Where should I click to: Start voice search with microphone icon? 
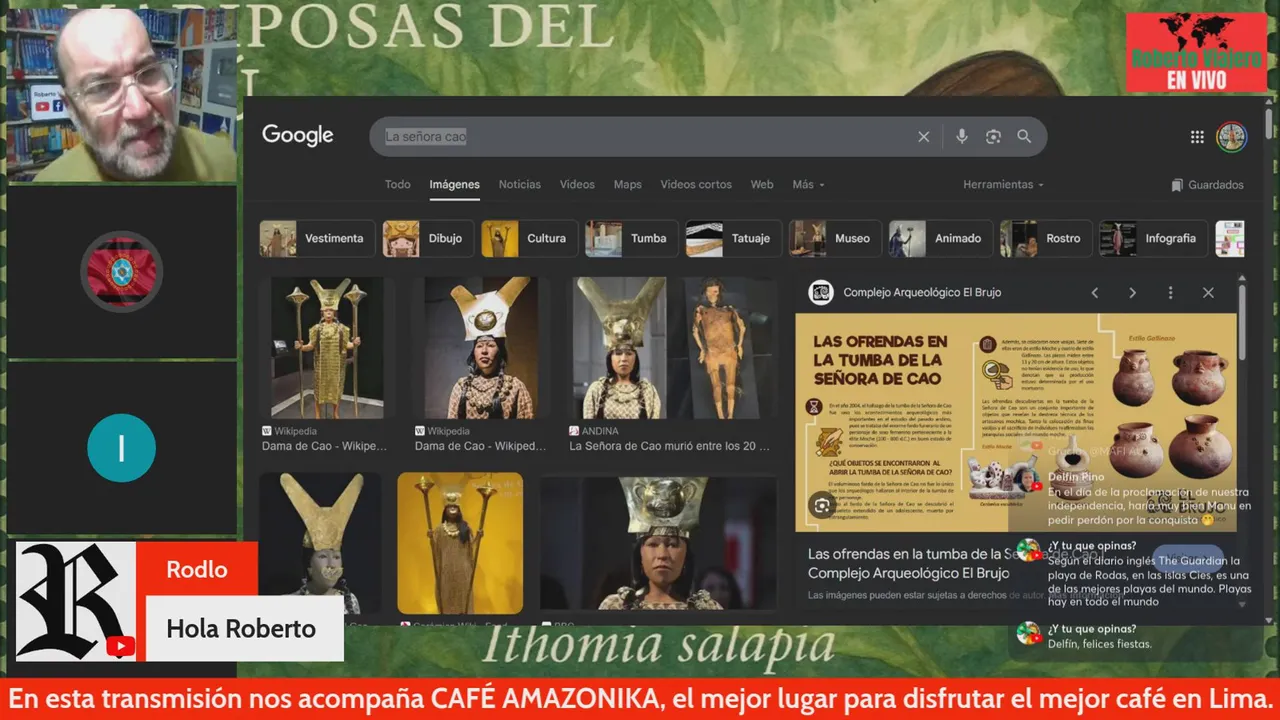[x=962, y=136]
